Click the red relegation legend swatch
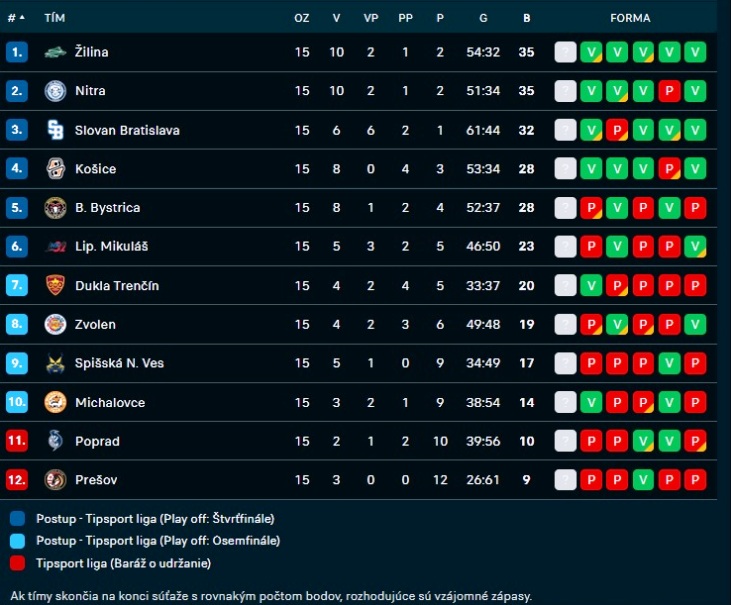This screenshot has height=605, width=731. (x=18, y=563)
